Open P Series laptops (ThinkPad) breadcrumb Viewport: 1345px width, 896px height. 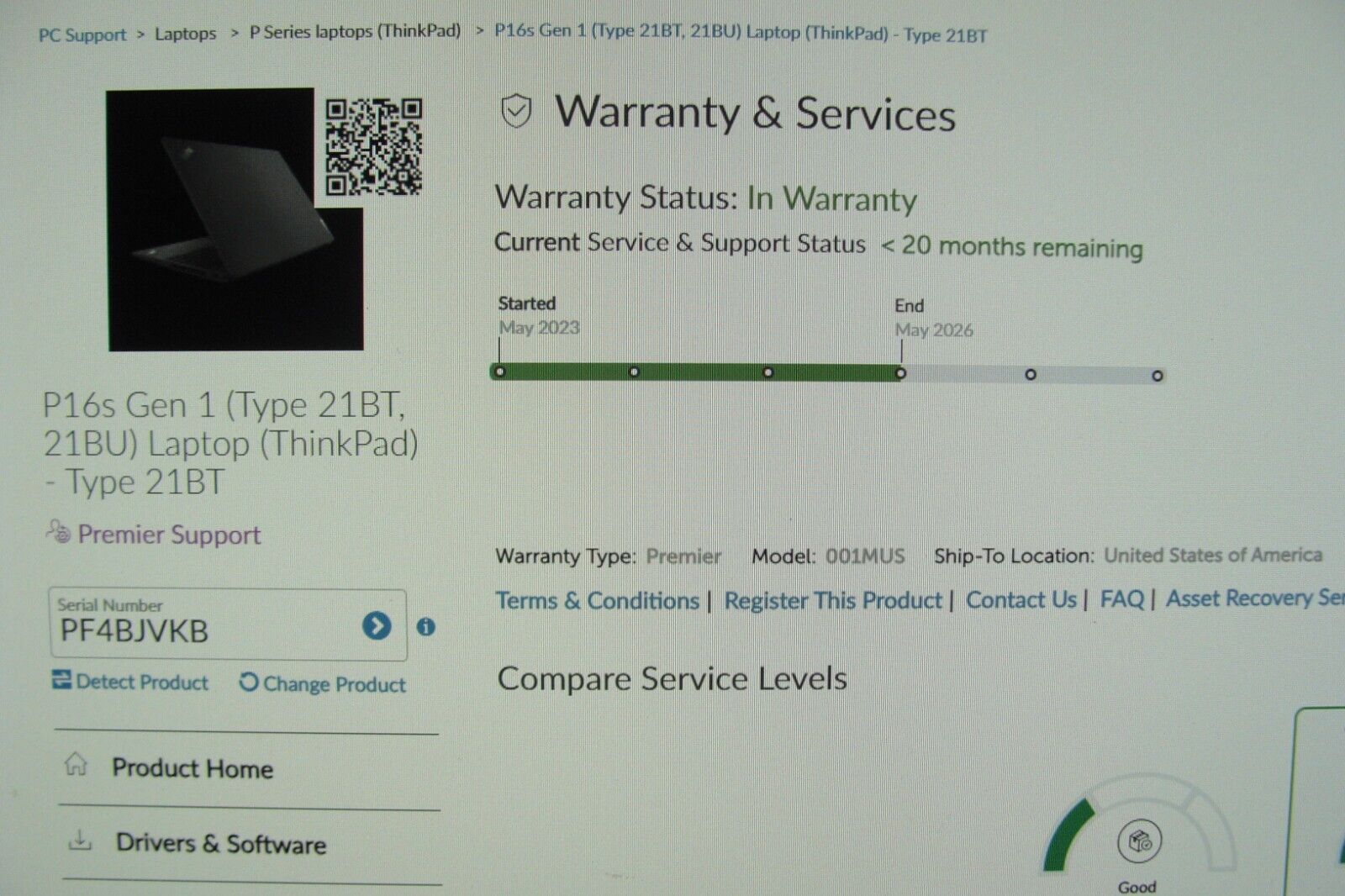tap(355, 31)
